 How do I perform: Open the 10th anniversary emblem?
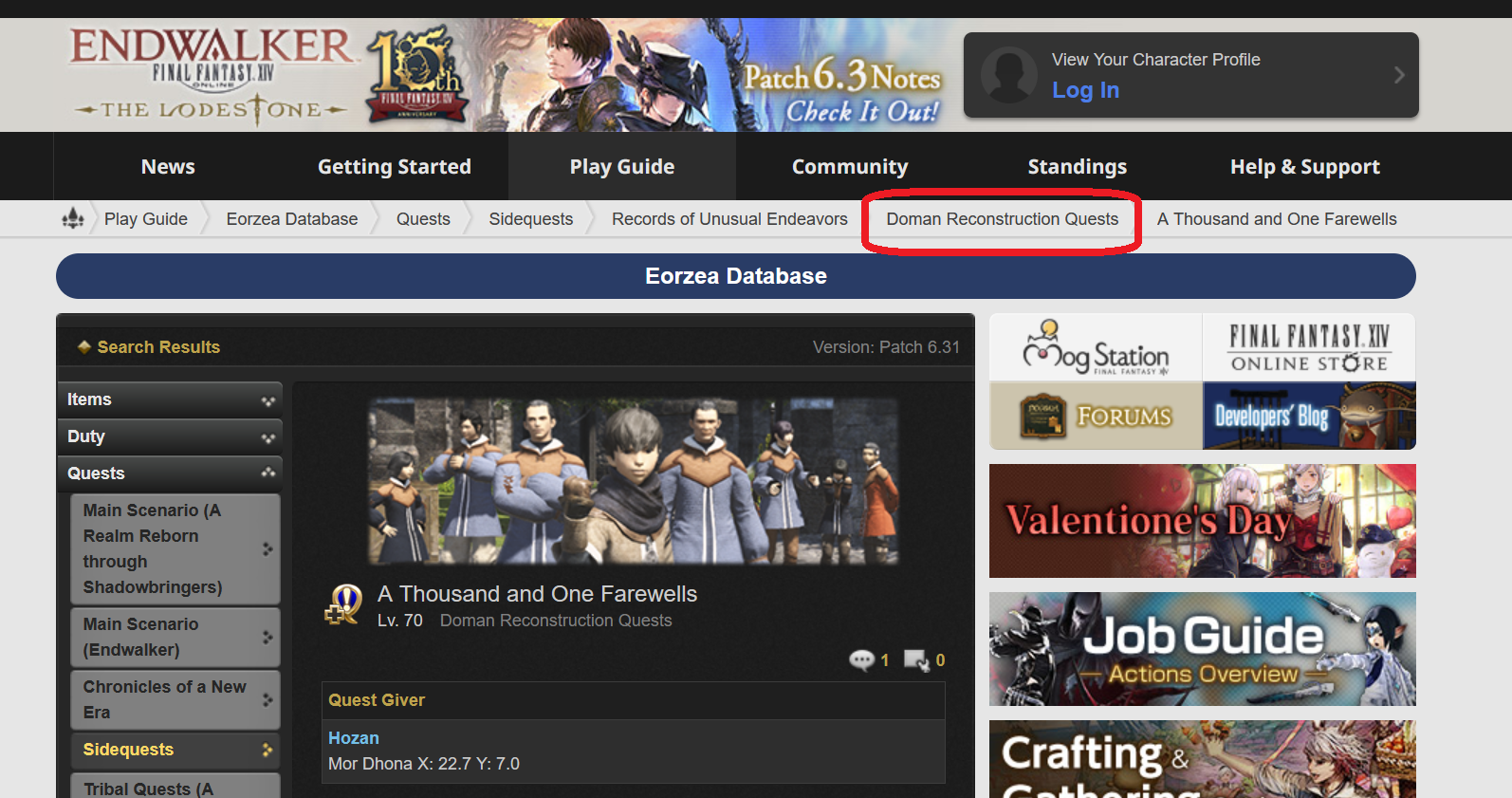pyautogui.click(x=416, y=76)
